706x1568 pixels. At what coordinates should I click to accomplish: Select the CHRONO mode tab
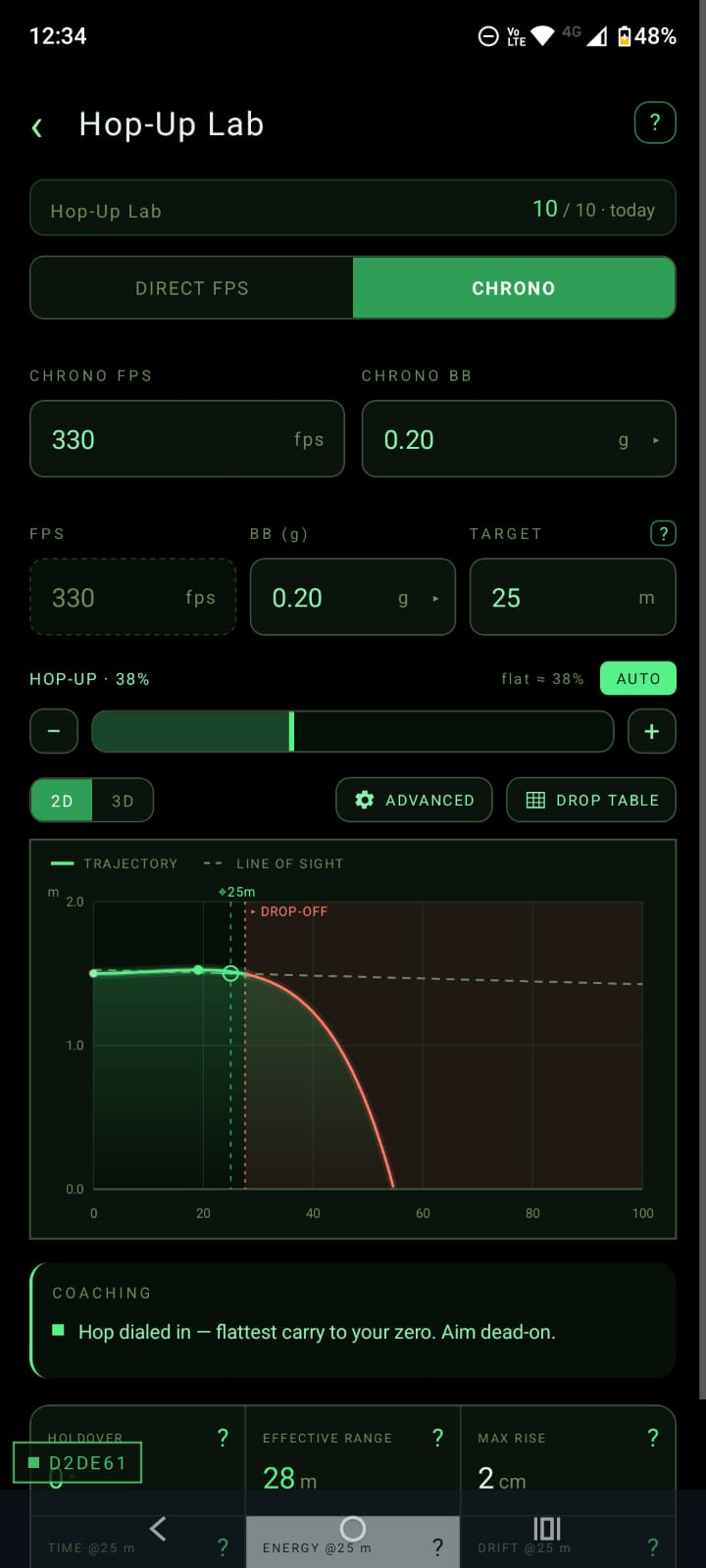(514, 288)
